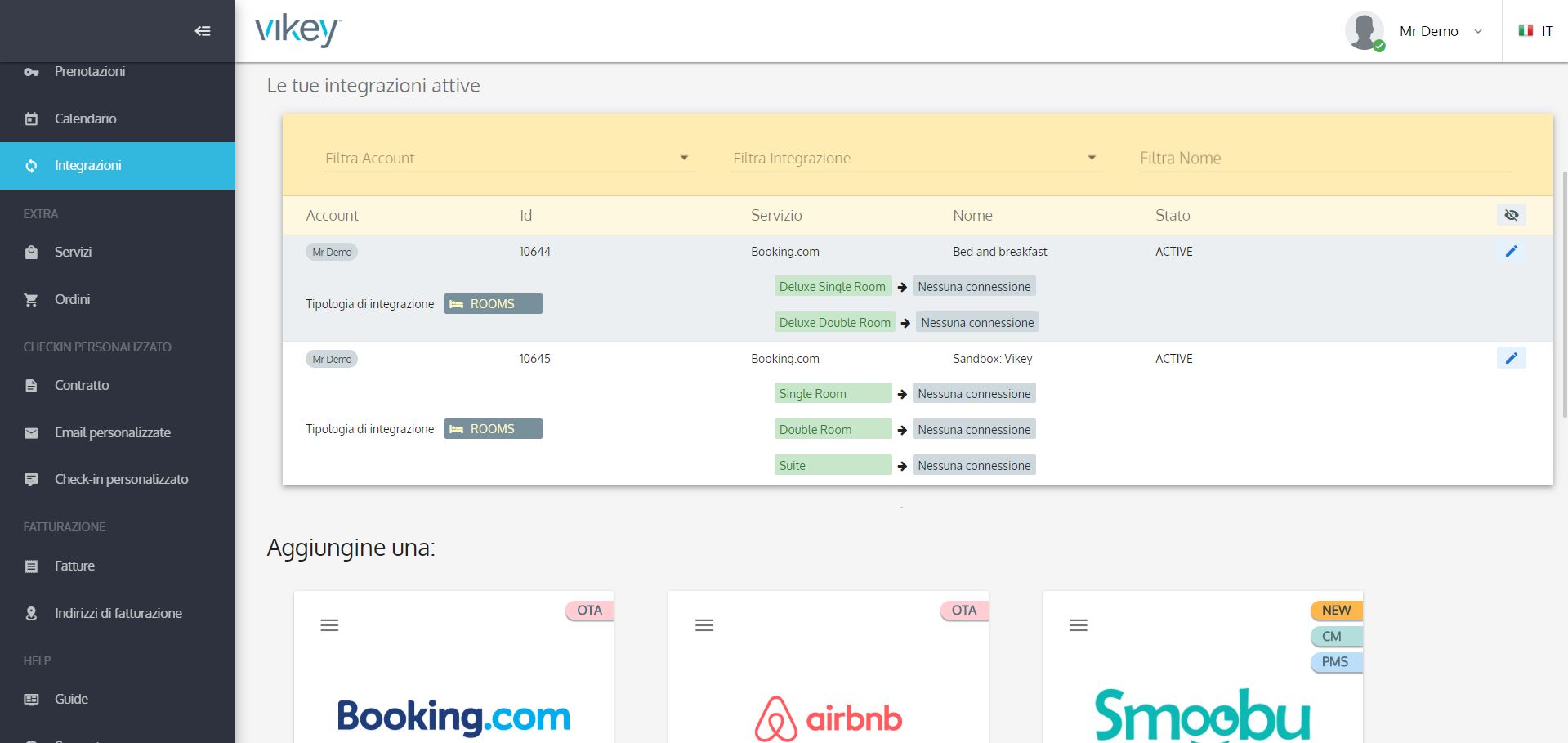Viewport: 1568px width, 743px height.
Task: Click the bed icon in 10645 ROOMS badge
Action: (456, 429)
